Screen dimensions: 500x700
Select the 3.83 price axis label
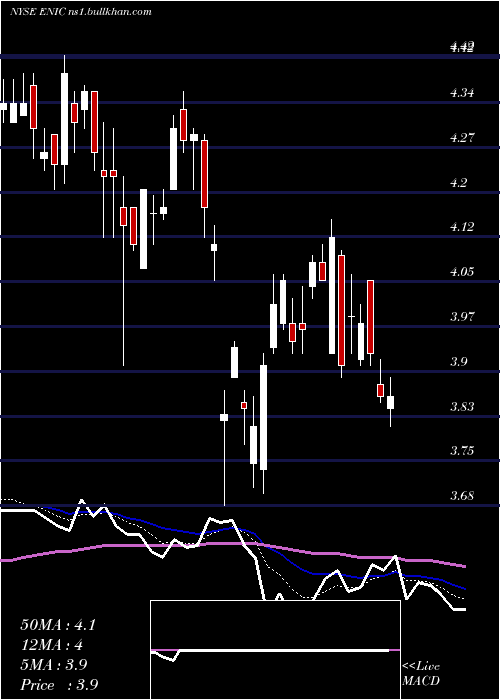(462, 406)
